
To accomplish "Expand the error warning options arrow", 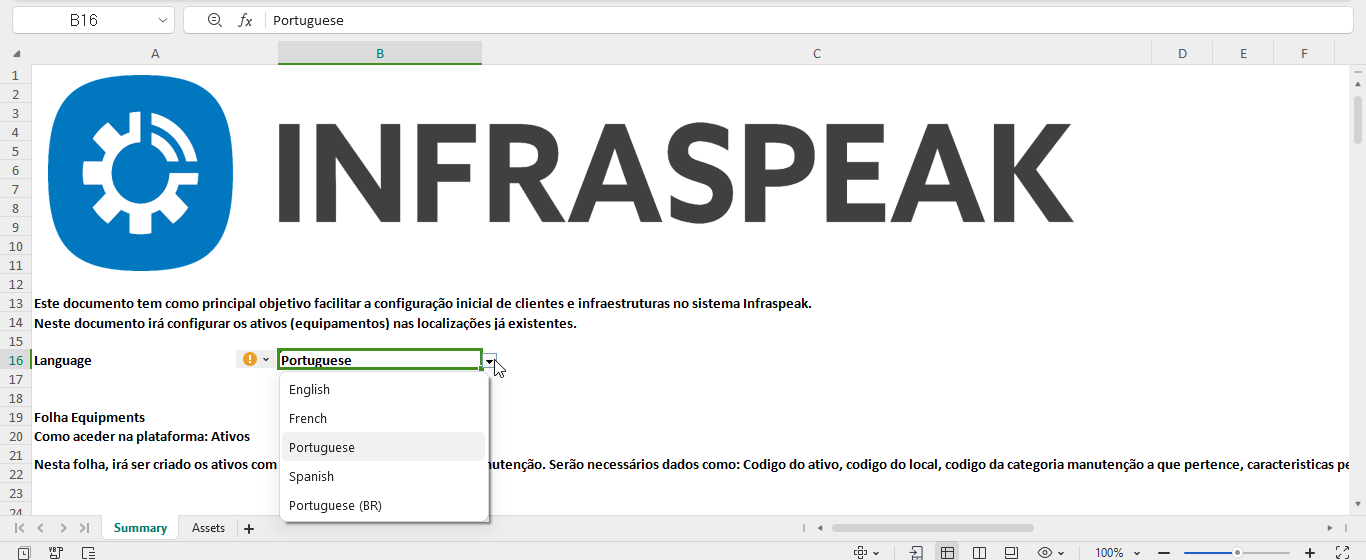I will (x=266, y=359).
